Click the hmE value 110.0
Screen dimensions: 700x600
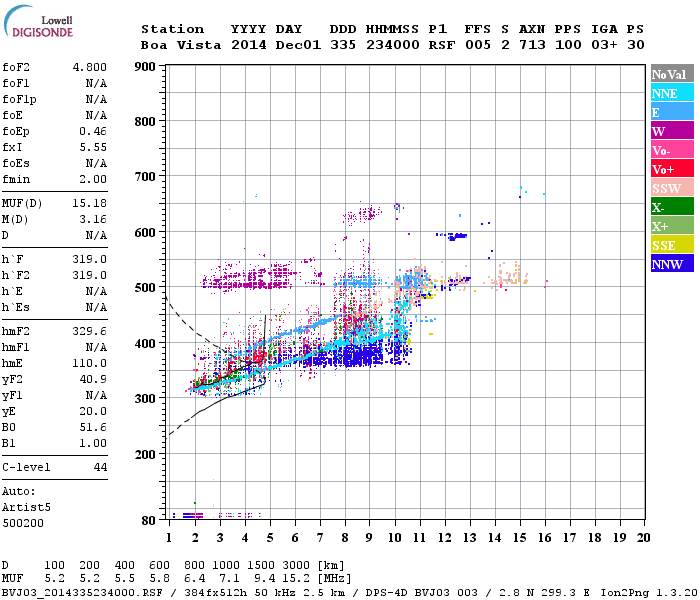coord(90,364)
